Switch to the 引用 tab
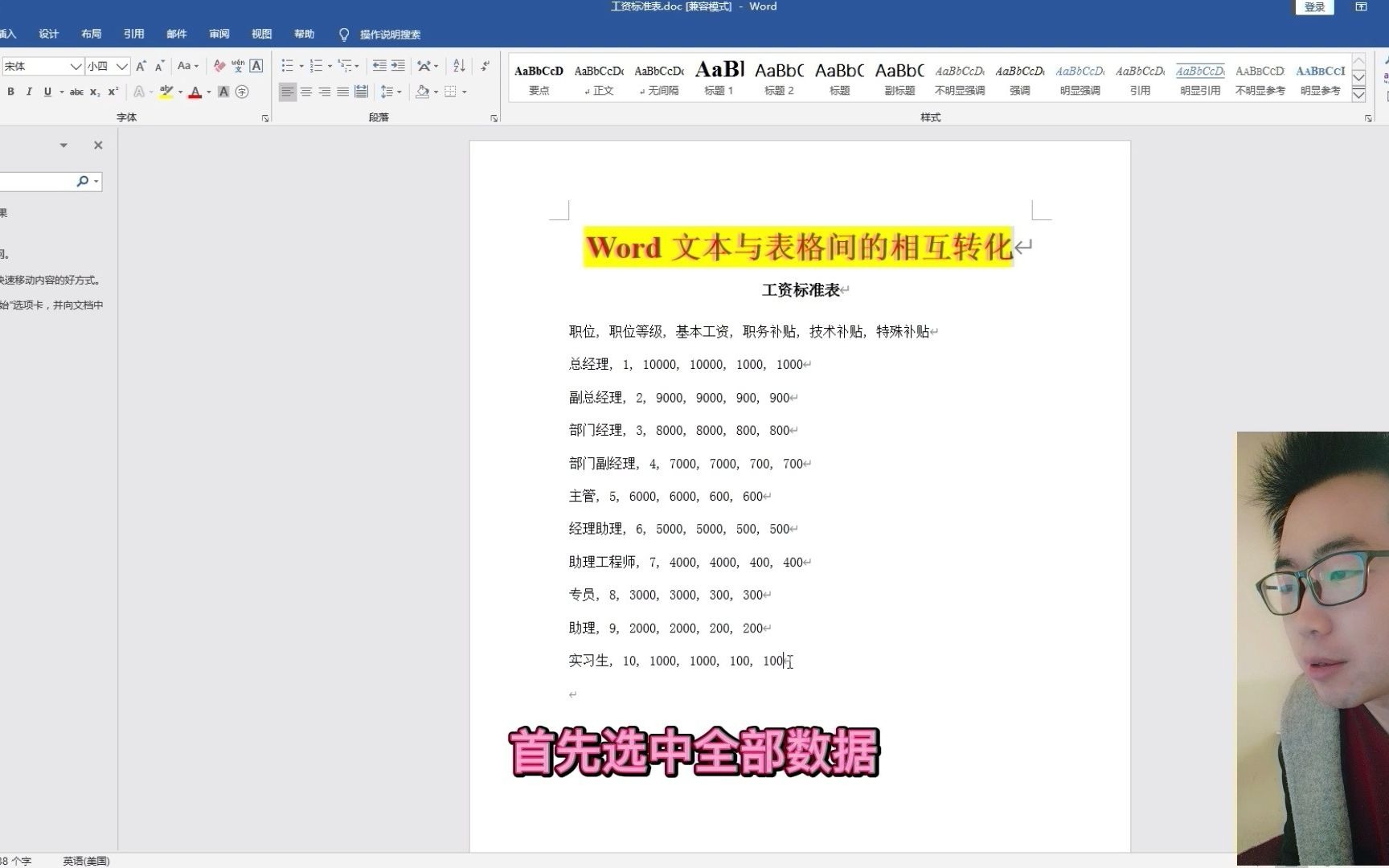This screenshot has width=1389, height=868. click(134, 34)
